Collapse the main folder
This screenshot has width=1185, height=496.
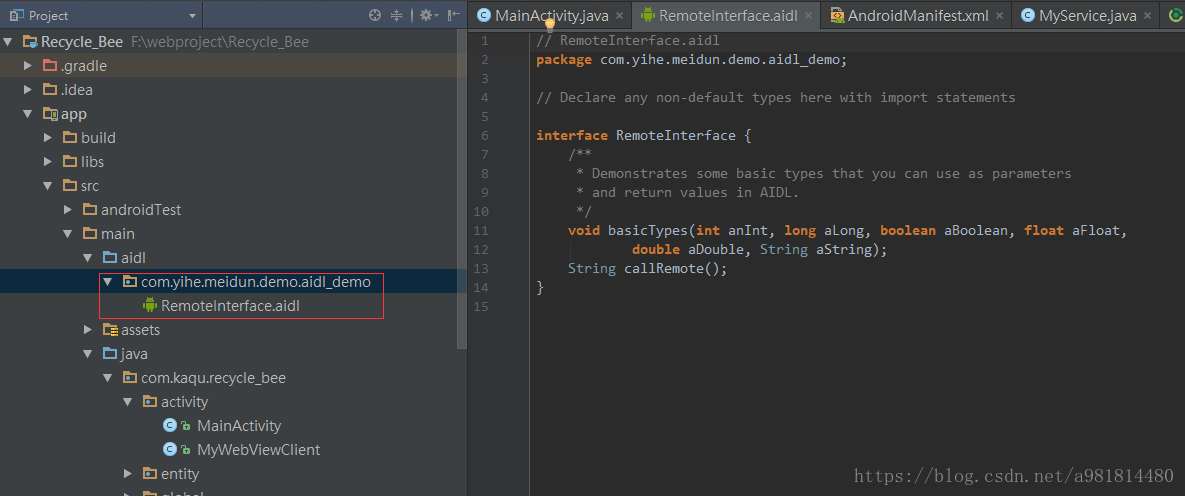[x=68, y=234]
